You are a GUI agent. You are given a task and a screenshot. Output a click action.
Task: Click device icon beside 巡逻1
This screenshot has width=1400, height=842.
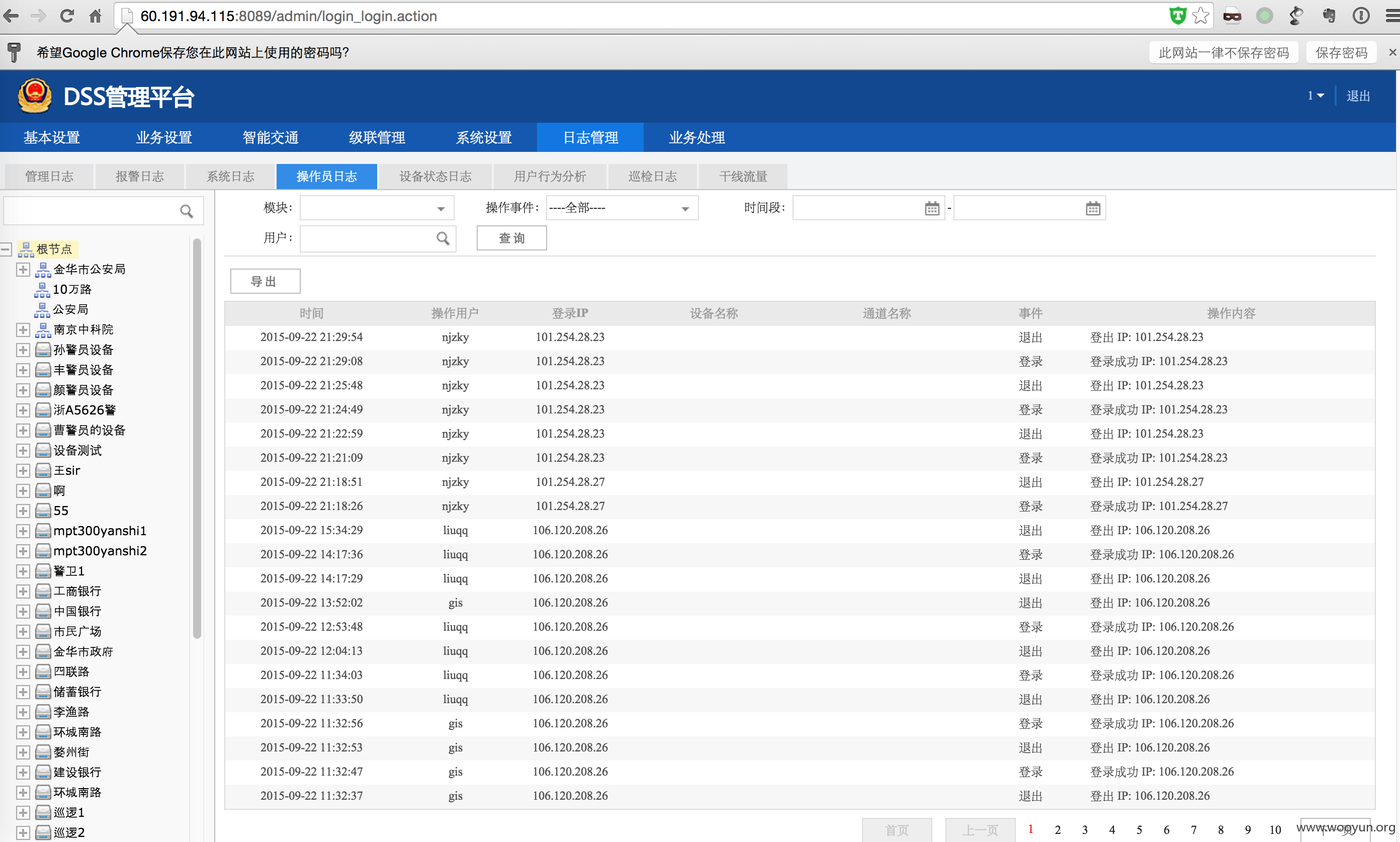click(43, 812)
